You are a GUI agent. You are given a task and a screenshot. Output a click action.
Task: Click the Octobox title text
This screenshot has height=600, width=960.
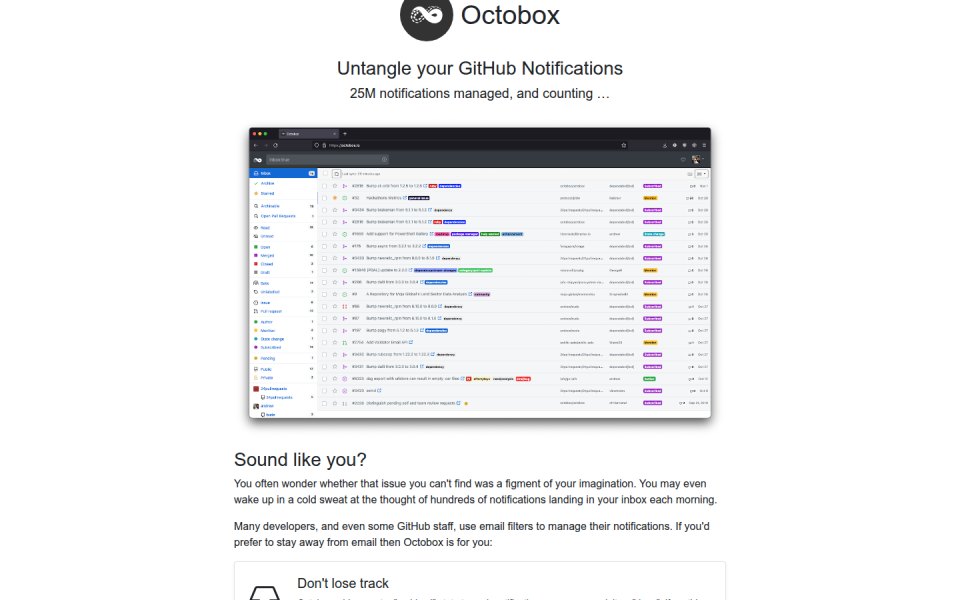click(x=510, y=15)
